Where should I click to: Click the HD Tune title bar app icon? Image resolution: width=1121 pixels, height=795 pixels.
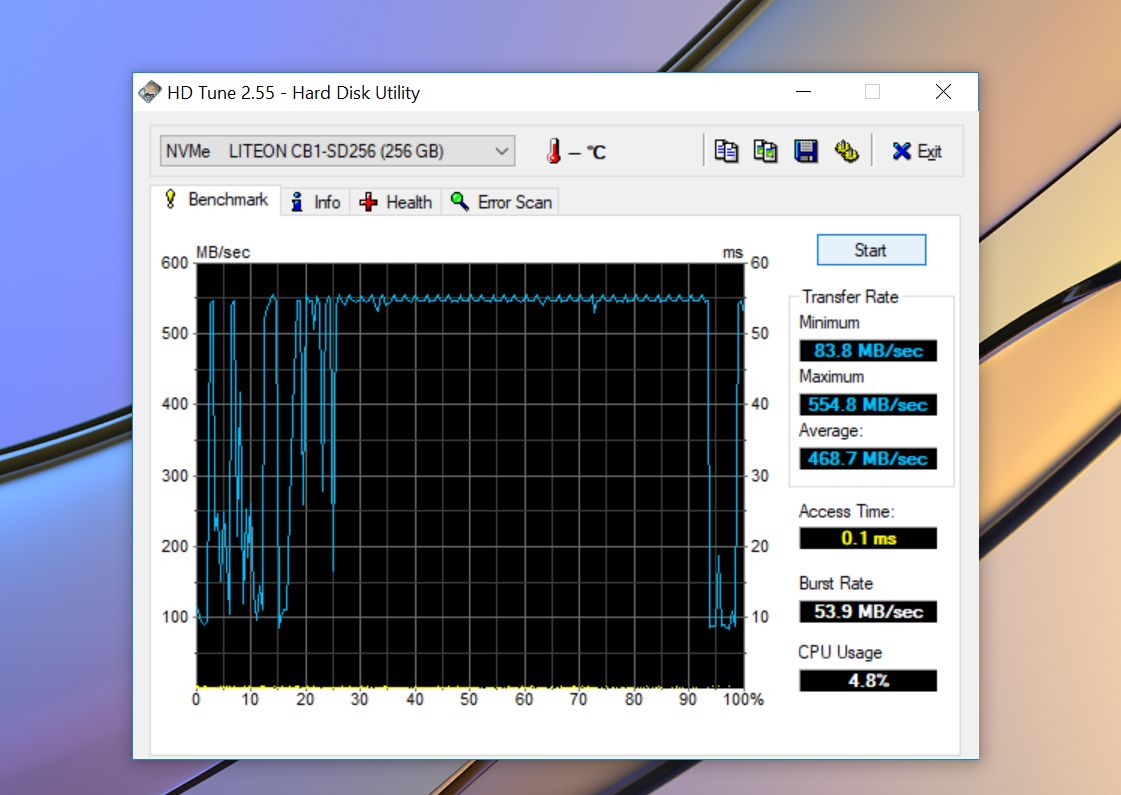coord(149,93)
